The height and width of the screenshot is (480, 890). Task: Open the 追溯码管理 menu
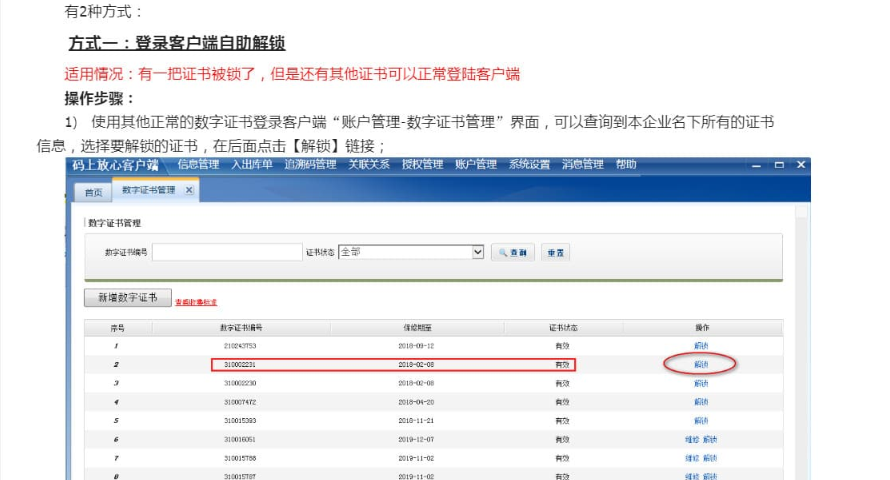tap(310, 165)
